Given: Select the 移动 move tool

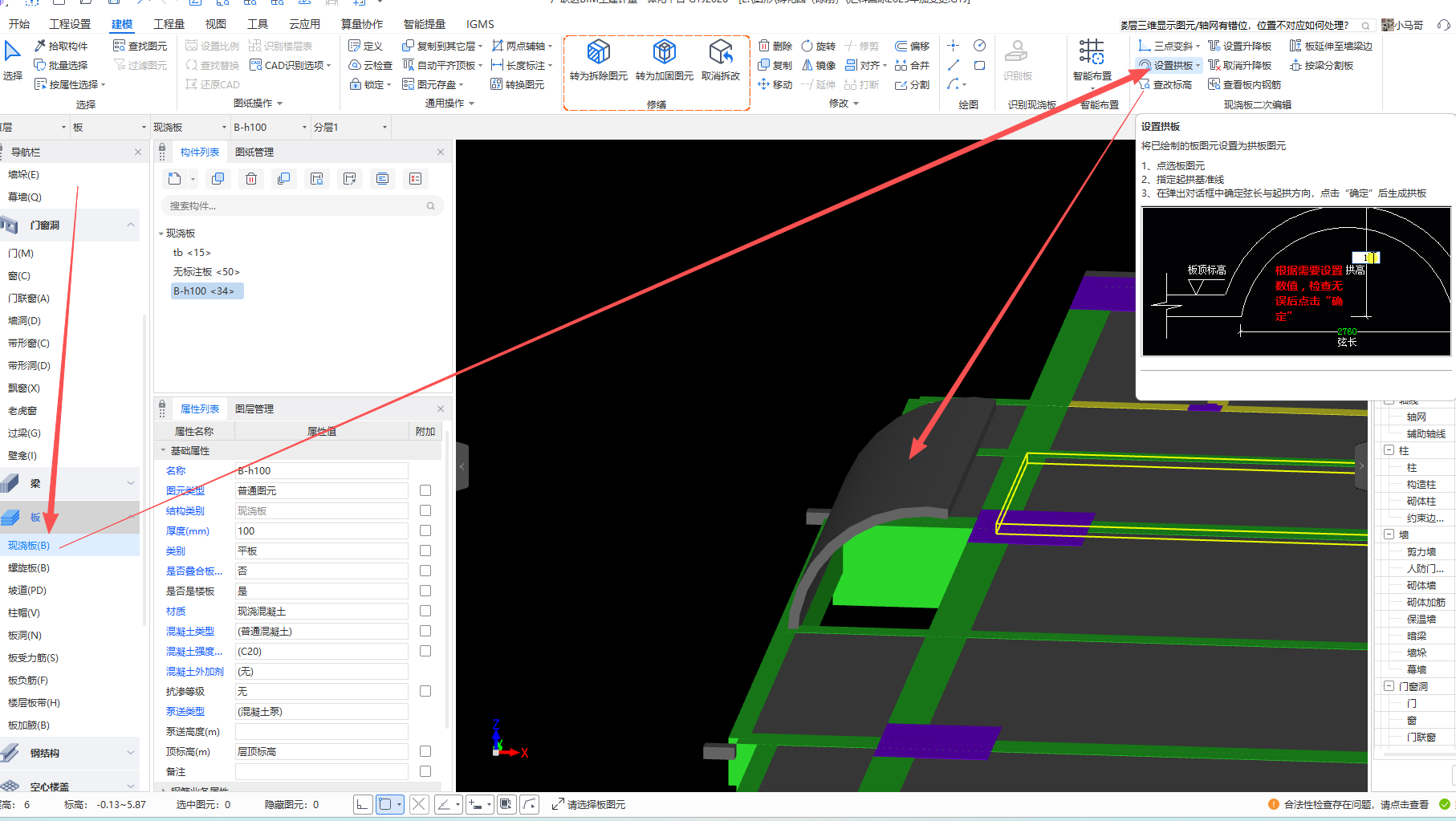Looking at the screenshot, I should point(775,84).
